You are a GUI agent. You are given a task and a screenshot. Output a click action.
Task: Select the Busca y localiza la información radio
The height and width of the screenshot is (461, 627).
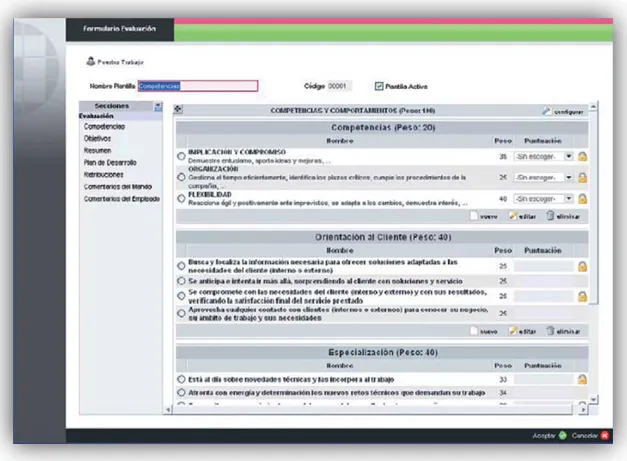181,265
